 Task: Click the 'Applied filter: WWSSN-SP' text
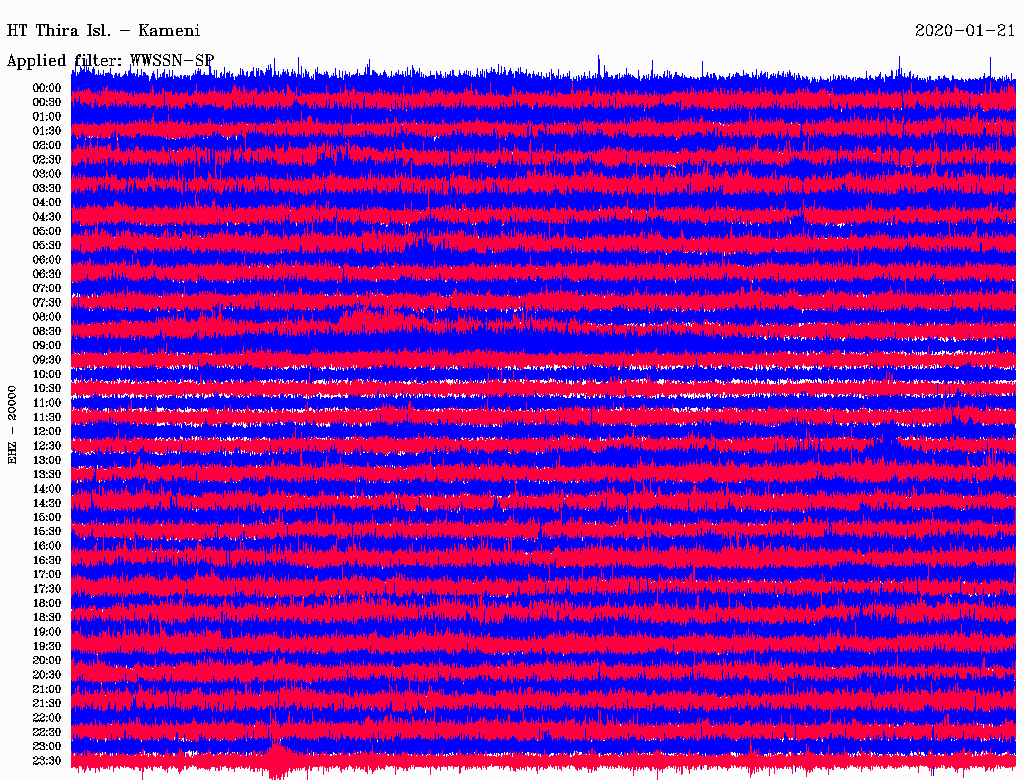(110, 61)
